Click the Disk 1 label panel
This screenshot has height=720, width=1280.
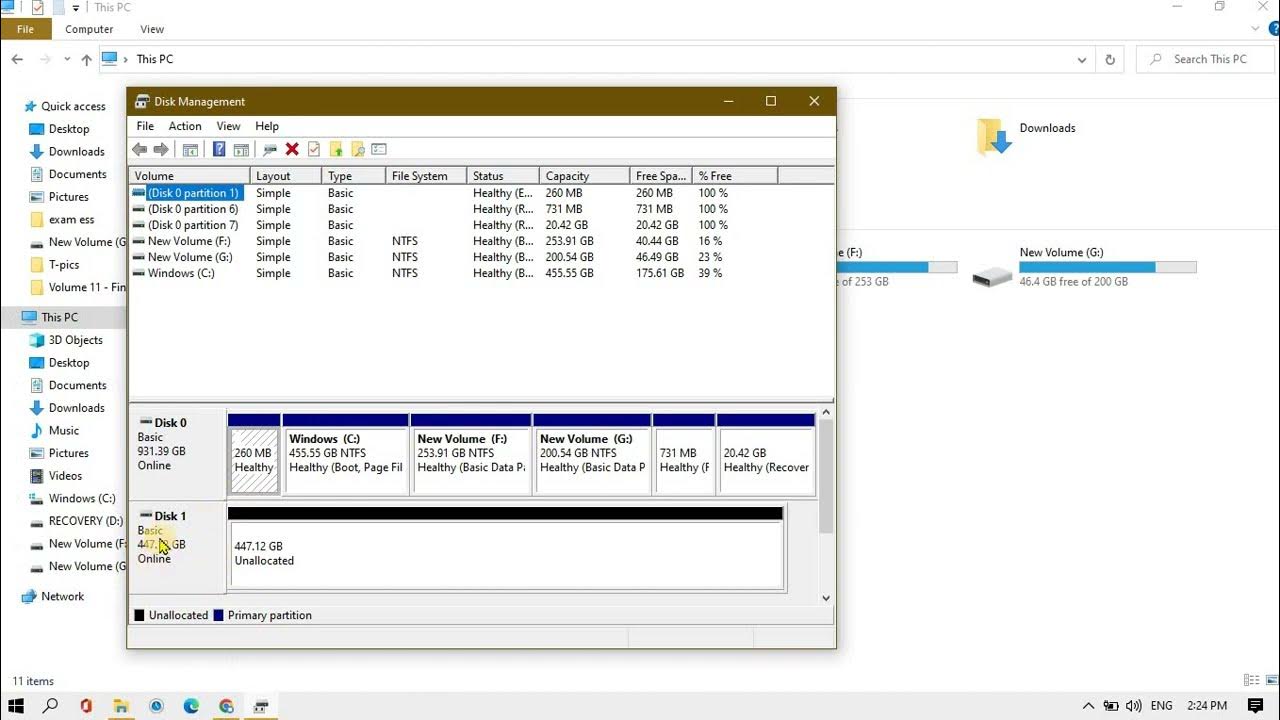179,548
